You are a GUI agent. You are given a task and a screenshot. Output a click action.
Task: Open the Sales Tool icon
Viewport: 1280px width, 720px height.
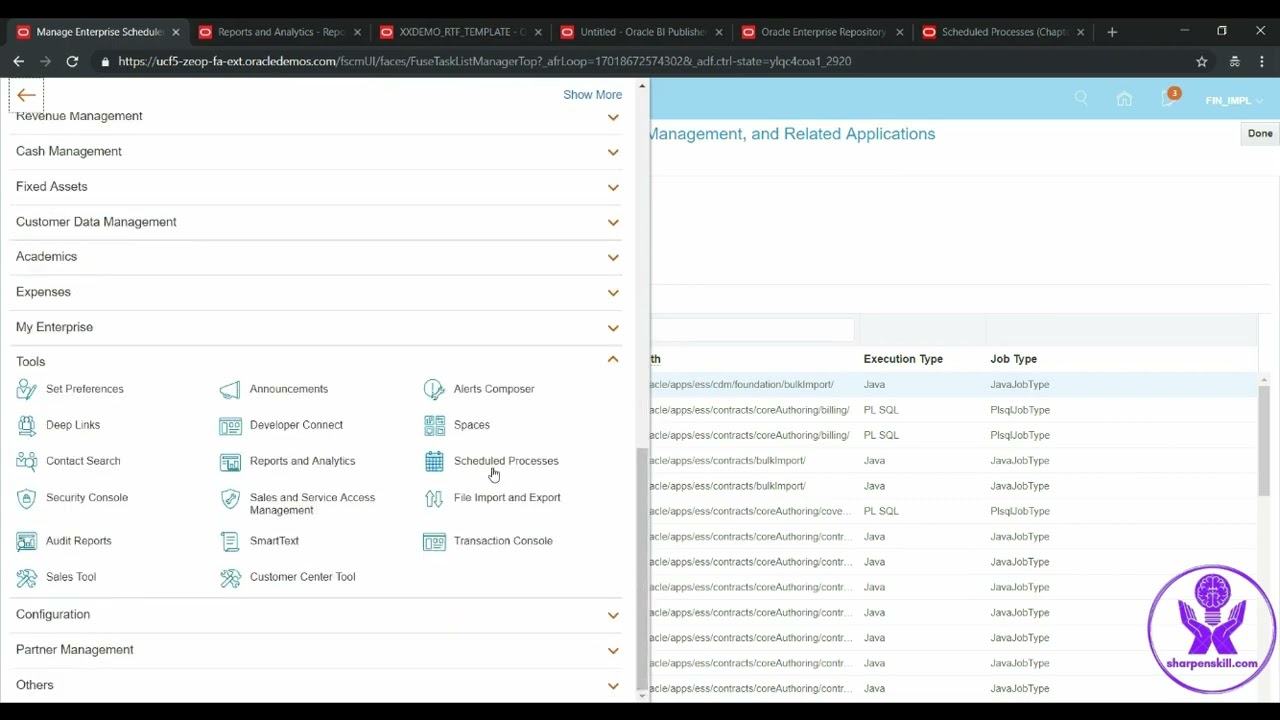tap(27, 577)
